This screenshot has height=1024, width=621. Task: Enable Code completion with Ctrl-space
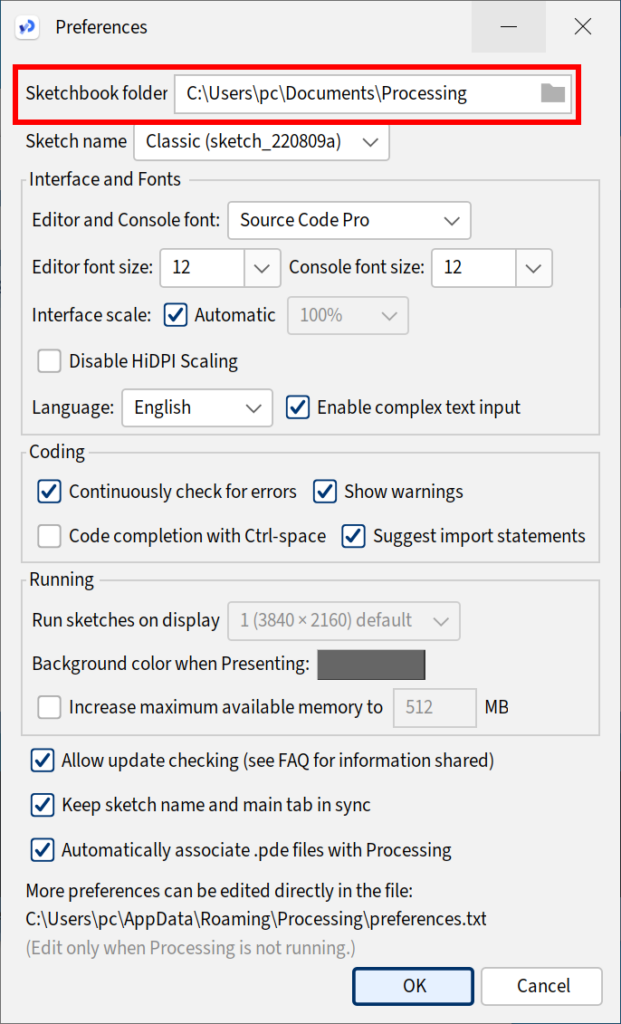(50, 537)
